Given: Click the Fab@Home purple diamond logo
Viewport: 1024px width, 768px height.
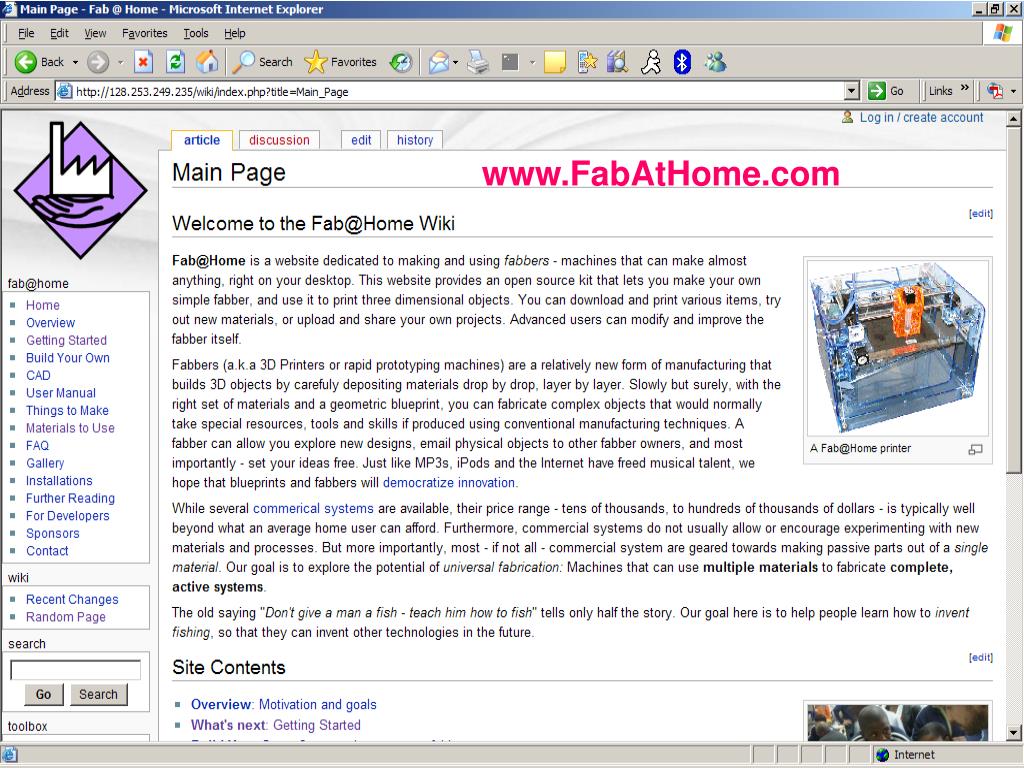Looking at the screenshot, I should pyautogui.click(x=80, y=191).
